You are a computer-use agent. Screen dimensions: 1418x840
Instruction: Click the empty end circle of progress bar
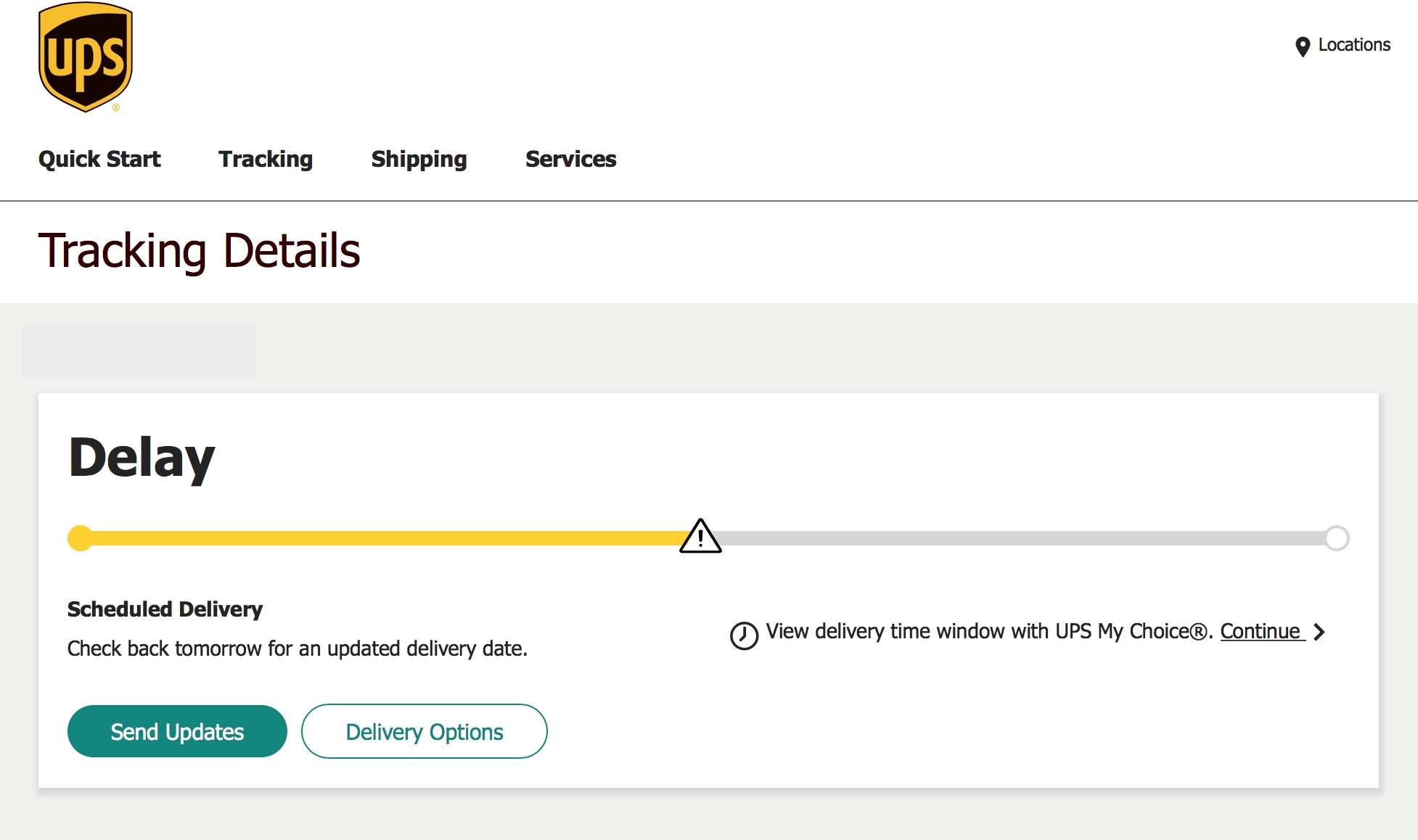pyautogui.click(x=1337, y=538)
